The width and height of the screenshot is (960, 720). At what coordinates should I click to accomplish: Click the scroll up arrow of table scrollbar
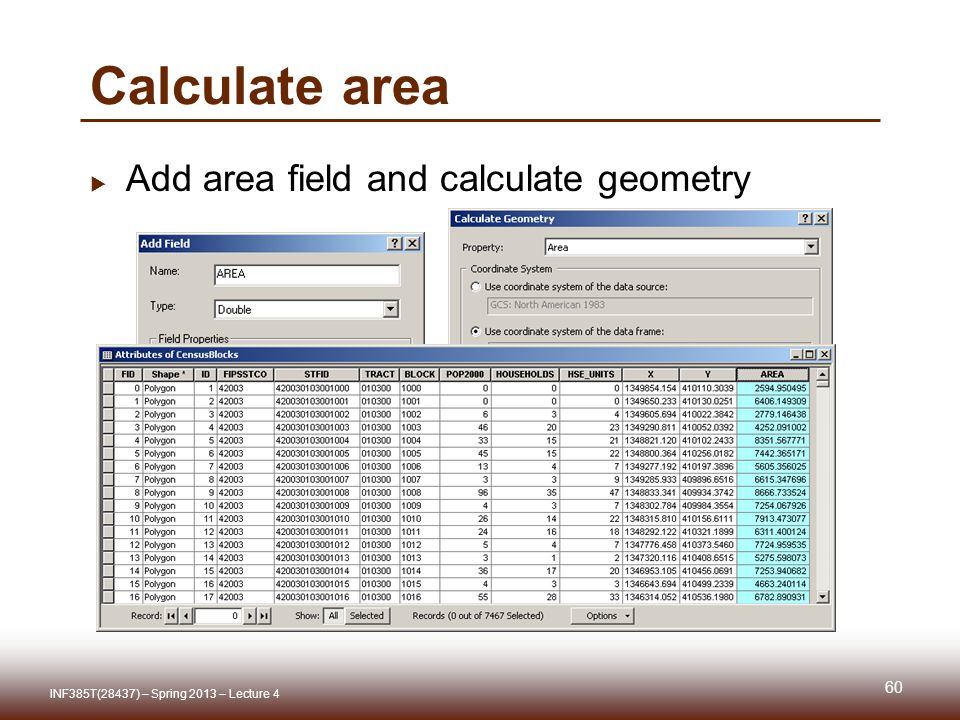[x=823, y=373]
